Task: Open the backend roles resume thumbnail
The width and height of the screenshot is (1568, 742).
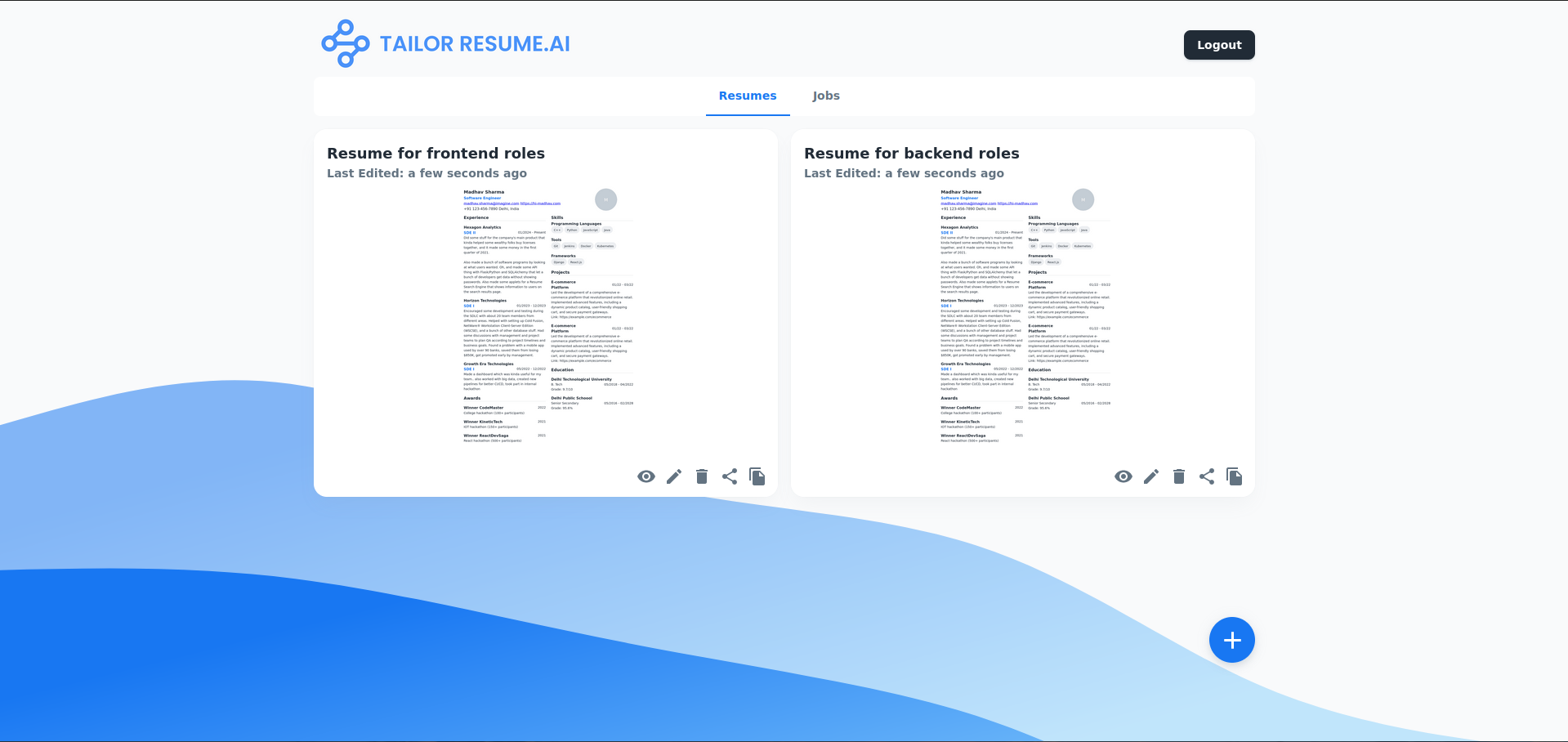Action: (x=1023, y=316)
